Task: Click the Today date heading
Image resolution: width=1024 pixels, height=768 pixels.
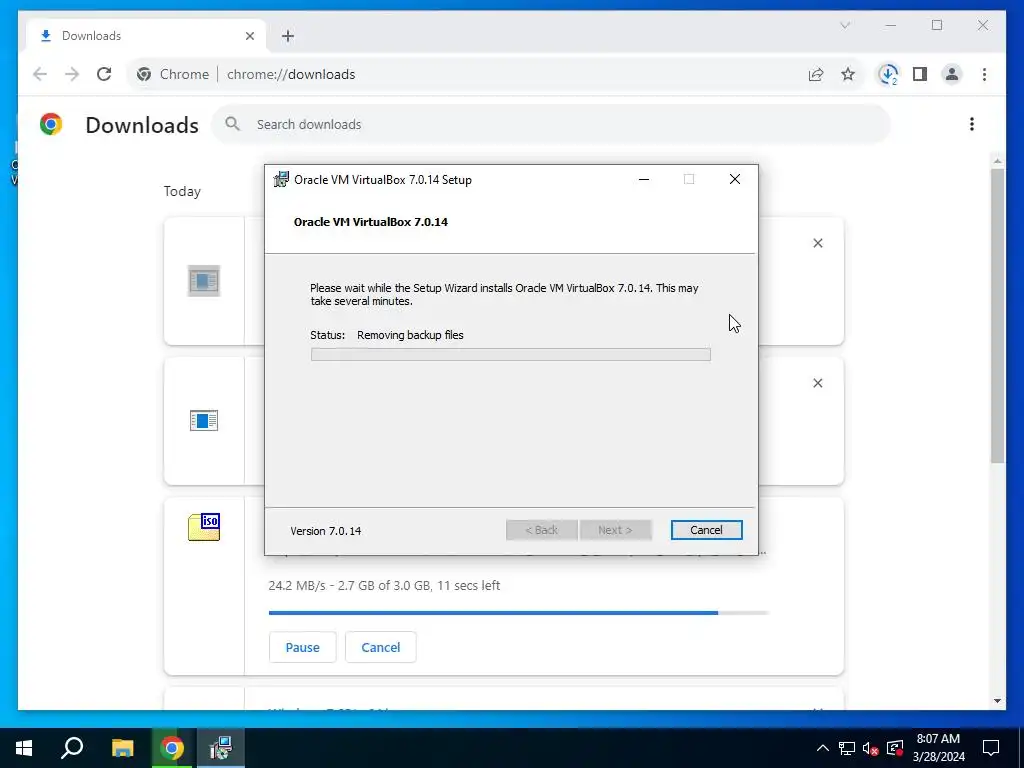Action: point(182,191)
